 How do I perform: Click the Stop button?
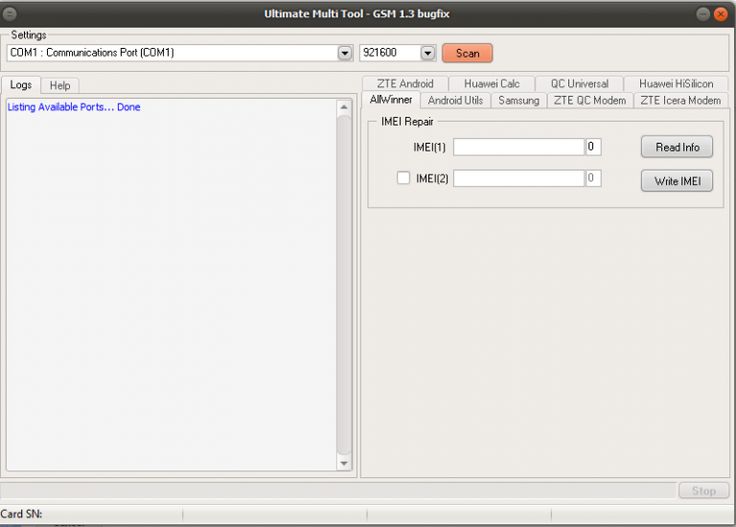pyautogui.click(x=703, y=491)
